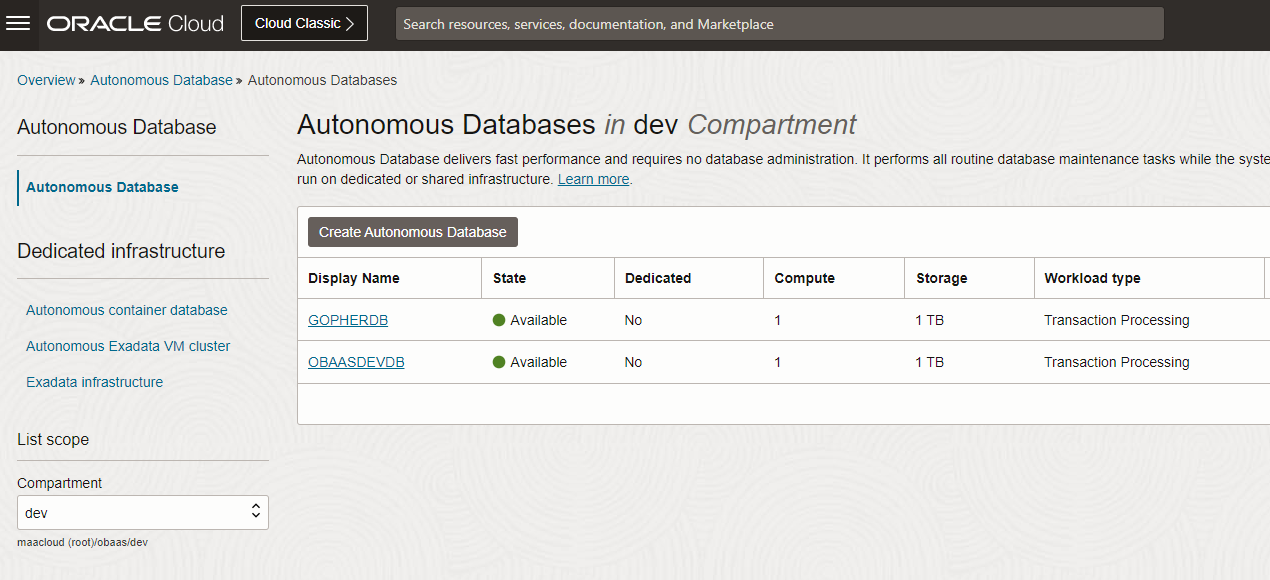
Task: Open the GOPHERDB database details
Action: [348, 319]
